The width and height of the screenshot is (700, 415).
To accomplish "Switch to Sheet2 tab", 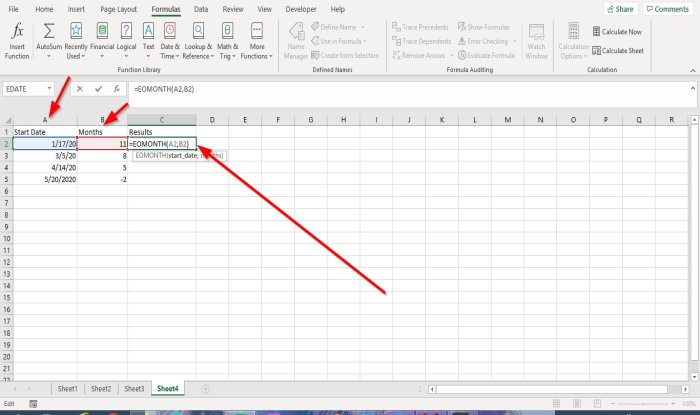I will (101, 389).
